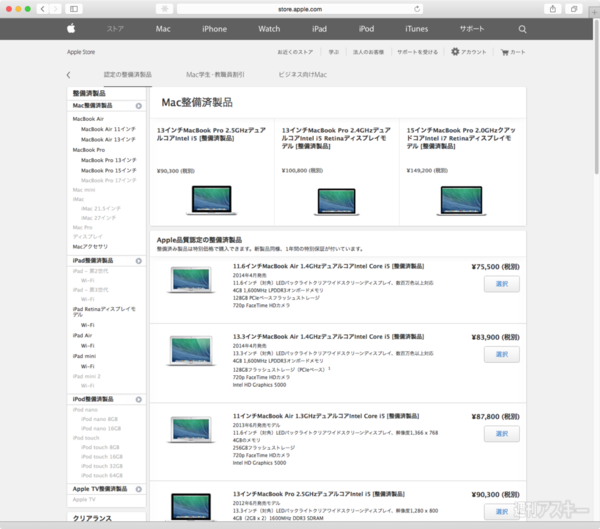The image size is (600, 529).
Task: Select iPad mini in sidebar
Action: 84,356
